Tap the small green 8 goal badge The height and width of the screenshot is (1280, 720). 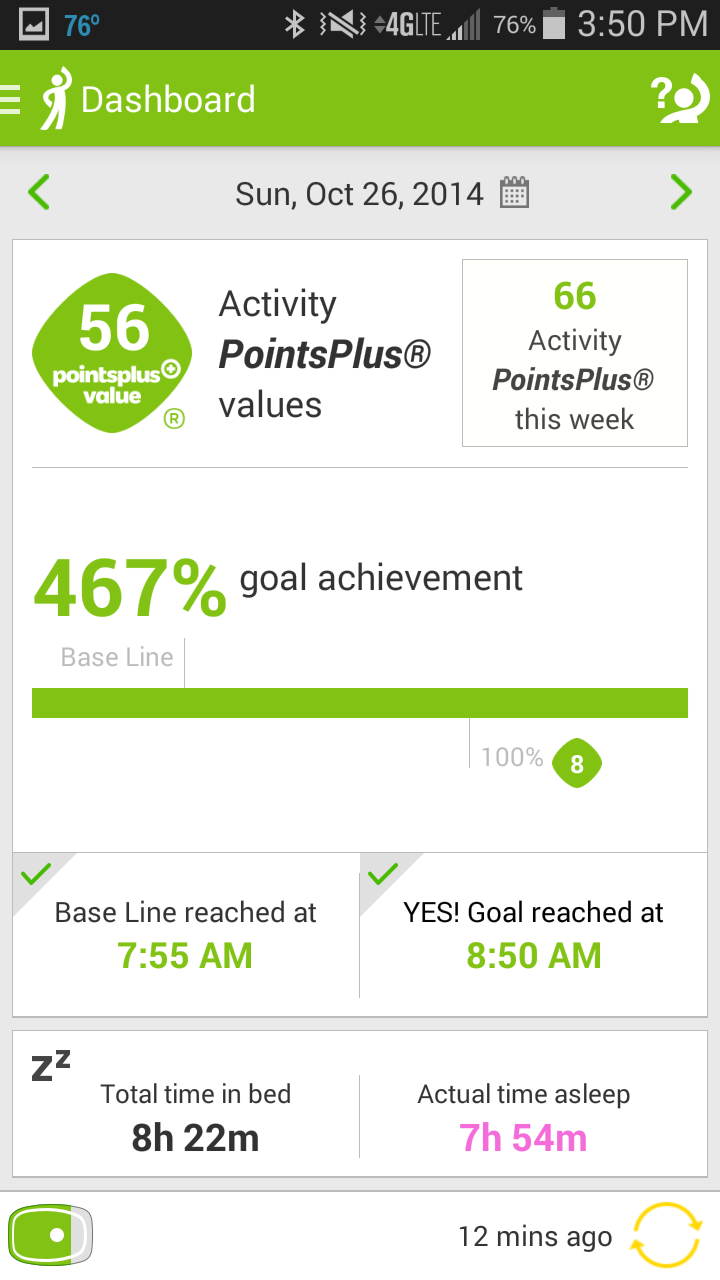click(x=577, y=764)
